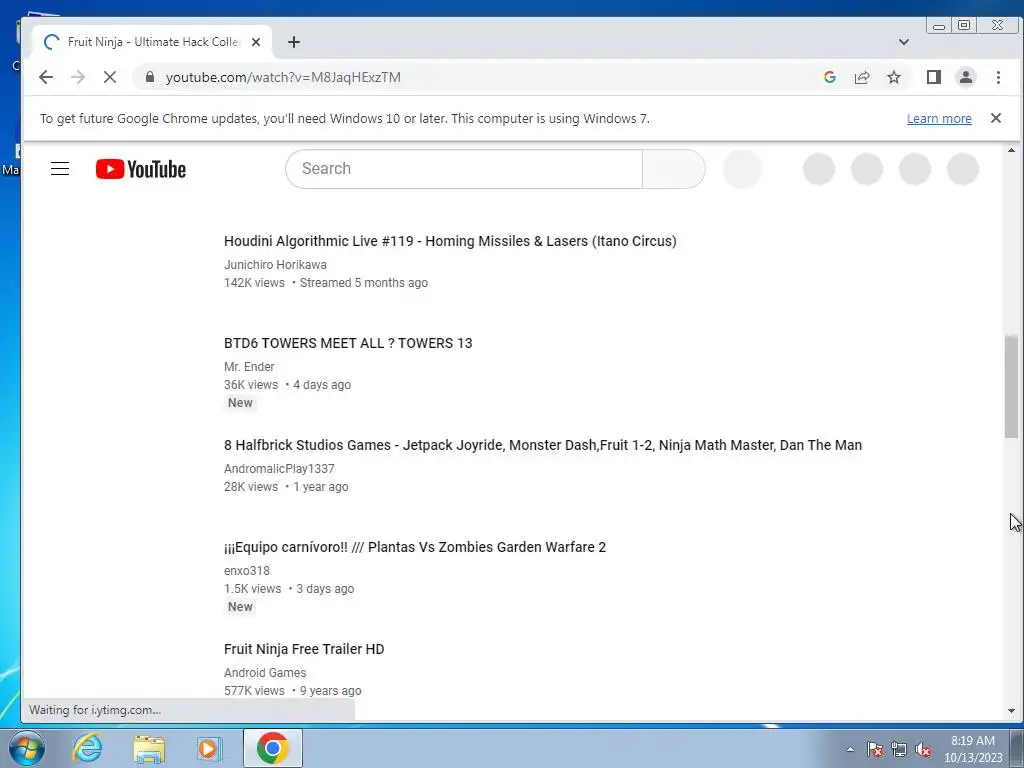This screenshot has height=768, width=1024.
Task: Open the YouTube hamburger guide menu
Action: coord(60,168)
